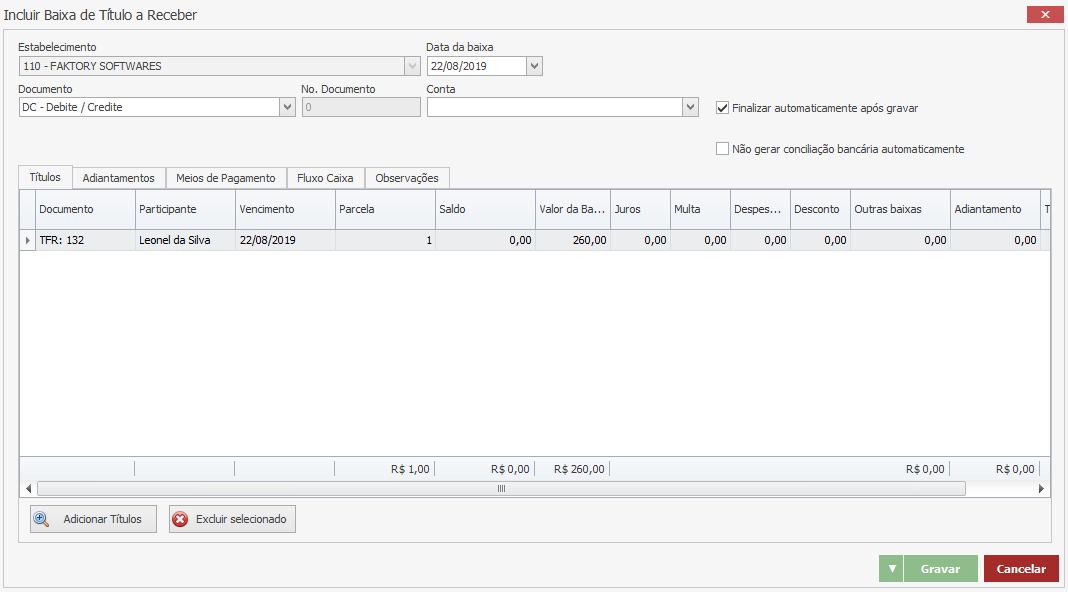Click the horizontal scrollbar thumb in grid
Viewport: 1068px width, 592px height.
(501, 489)
